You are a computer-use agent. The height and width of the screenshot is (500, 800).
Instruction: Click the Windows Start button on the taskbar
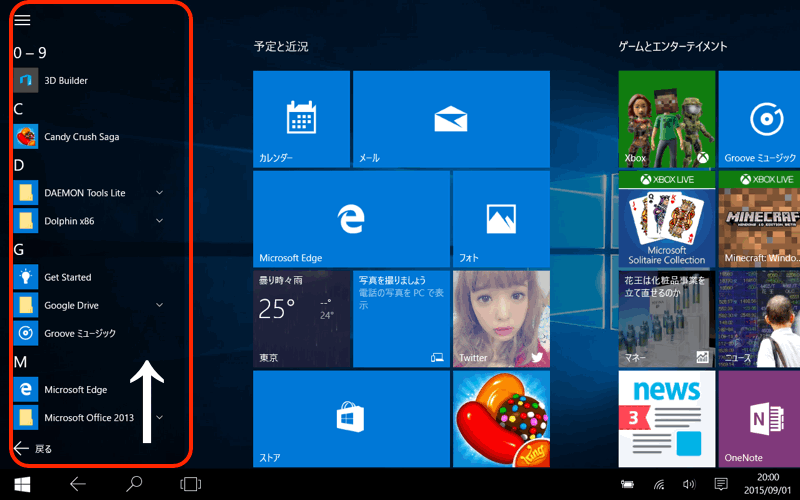pyautogui.click(x=22, y=484)
